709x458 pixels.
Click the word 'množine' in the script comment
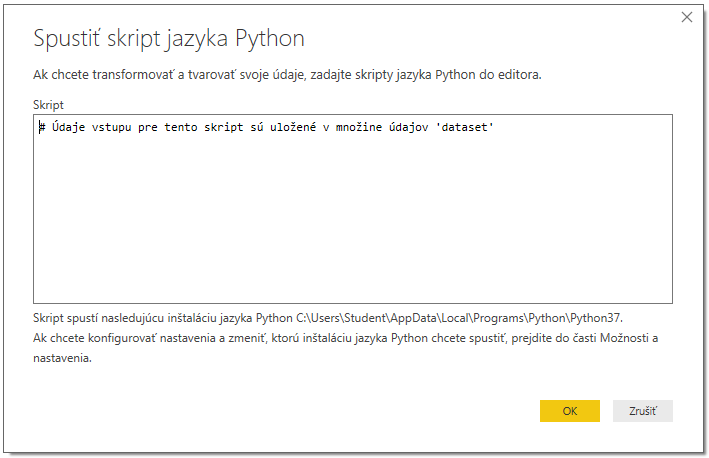(x=359, y=127)
